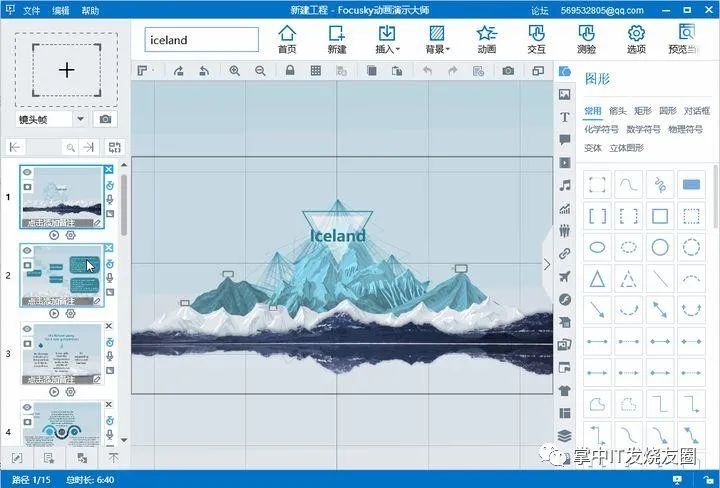Click the 首页 home icon
The image size is (720, 488).
point(287,39)
